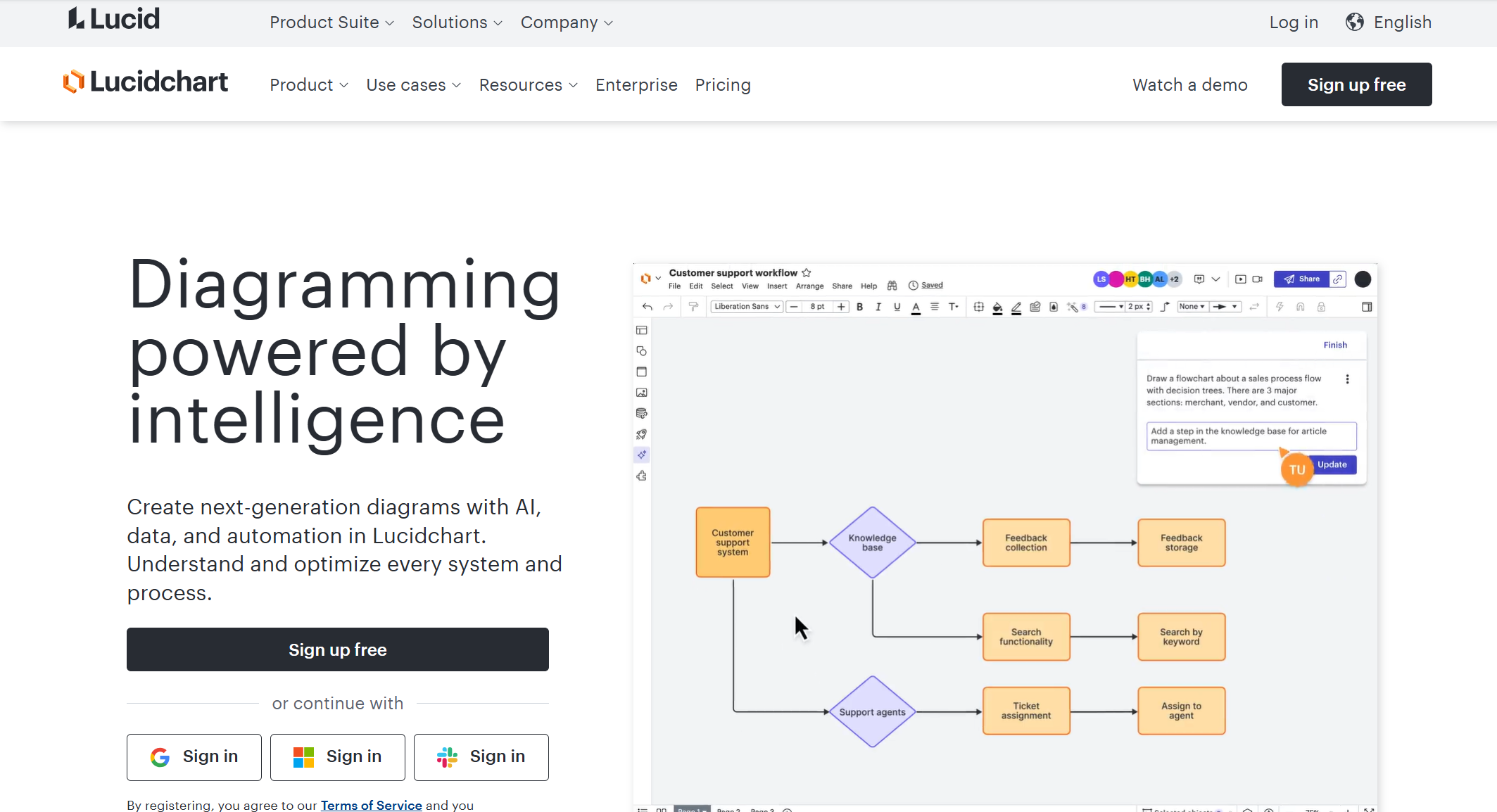Open the puzzle piece integrations icon
This screenshot has height=812, width=1497.
pyautogui.click(x=641, y=476)
